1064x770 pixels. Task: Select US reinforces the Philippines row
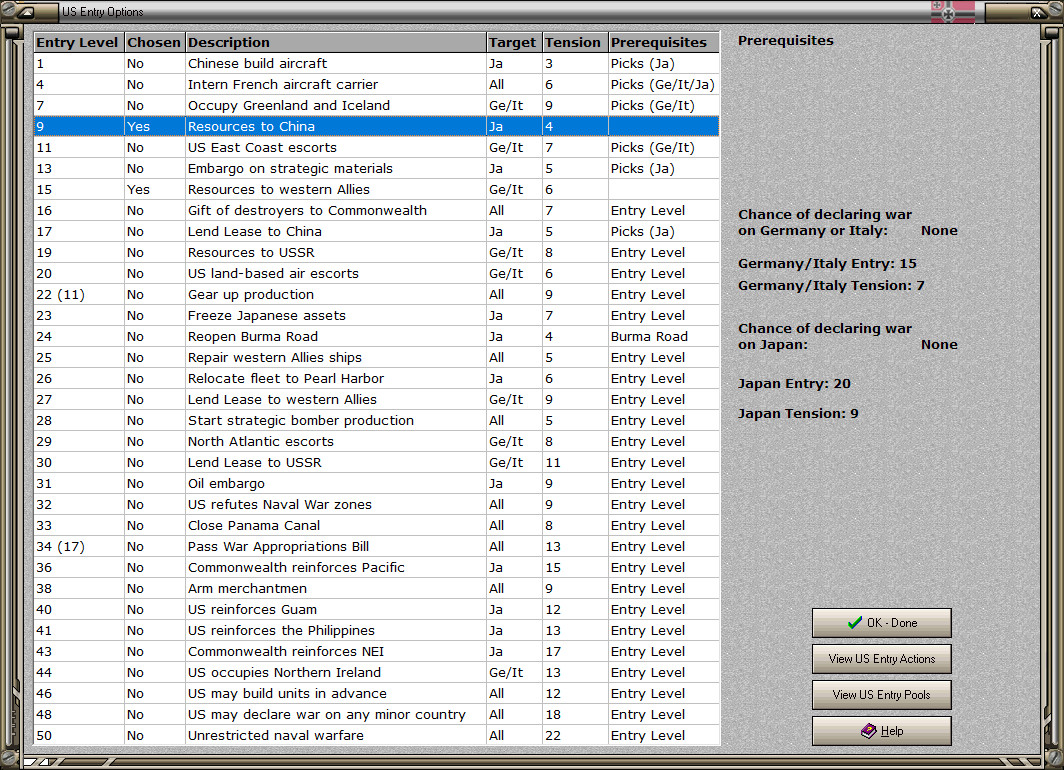pyautogui.click(x=377, y=632)
